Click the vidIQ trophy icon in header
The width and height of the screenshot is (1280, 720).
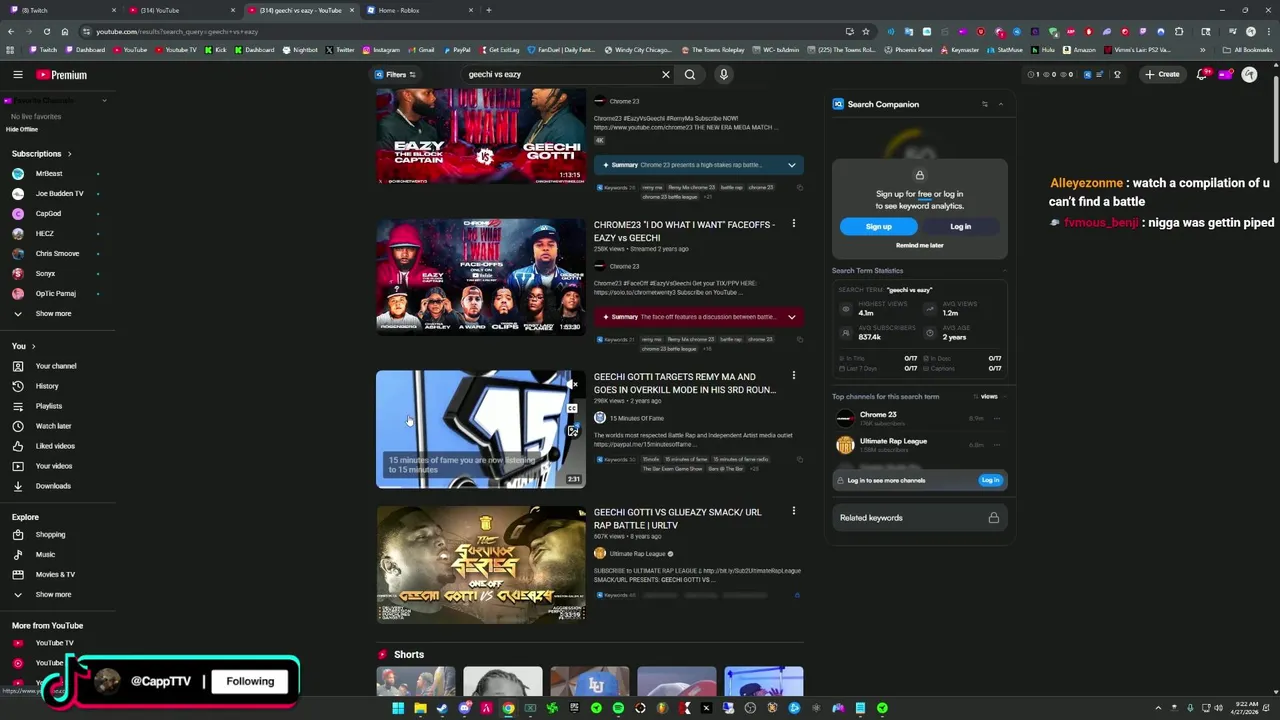1117,74
